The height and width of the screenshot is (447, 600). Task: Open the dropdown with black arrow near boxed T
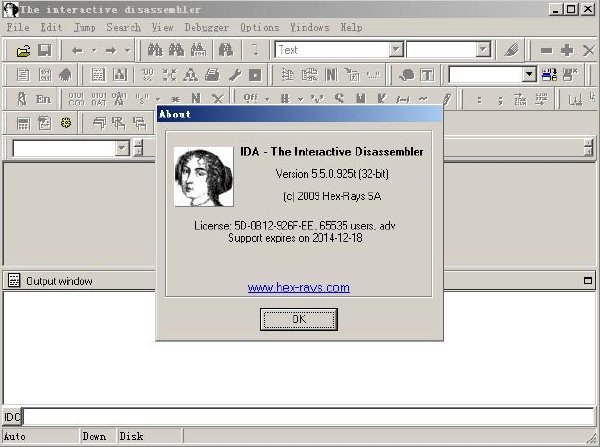529,74
